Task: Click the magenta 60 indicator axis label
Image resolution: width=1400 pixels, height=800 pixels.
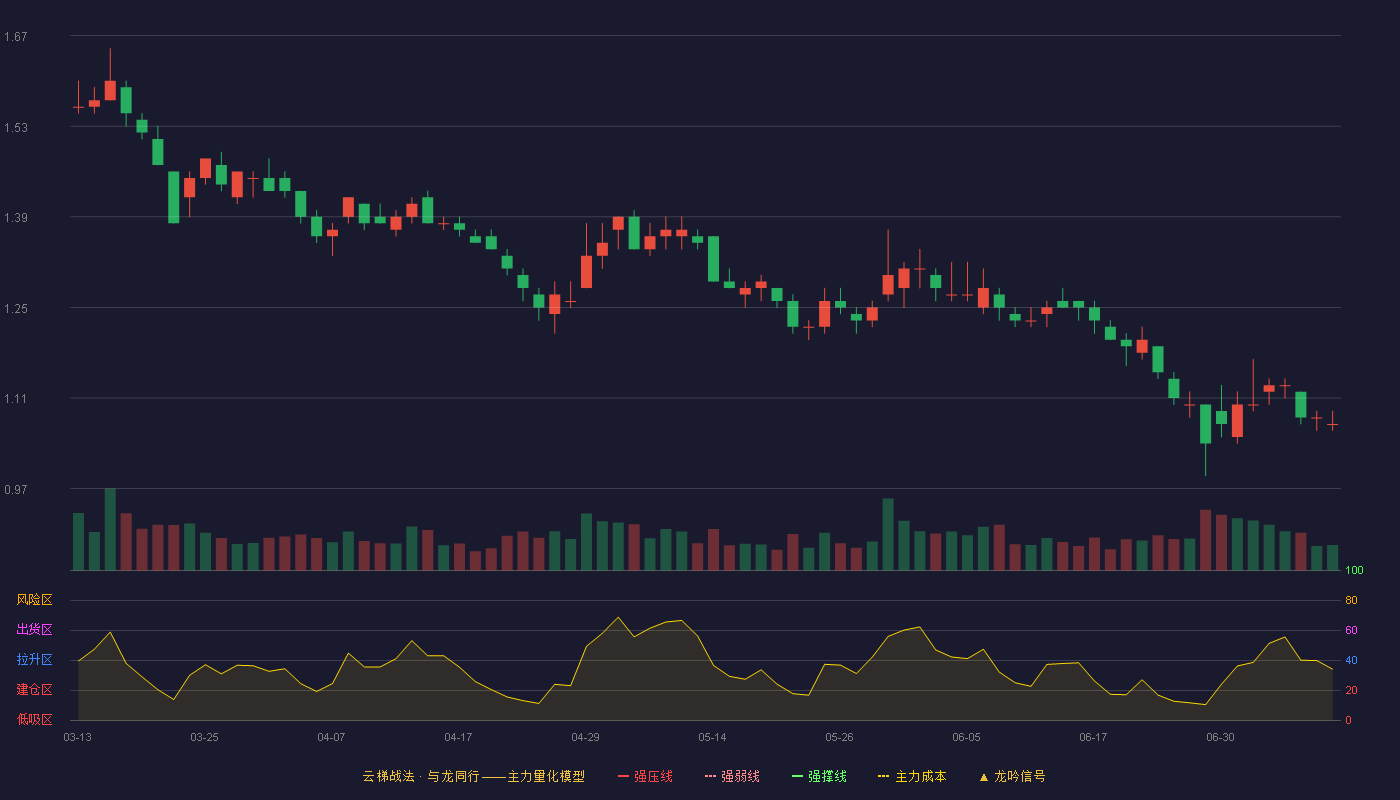Action: [1351, 630]
